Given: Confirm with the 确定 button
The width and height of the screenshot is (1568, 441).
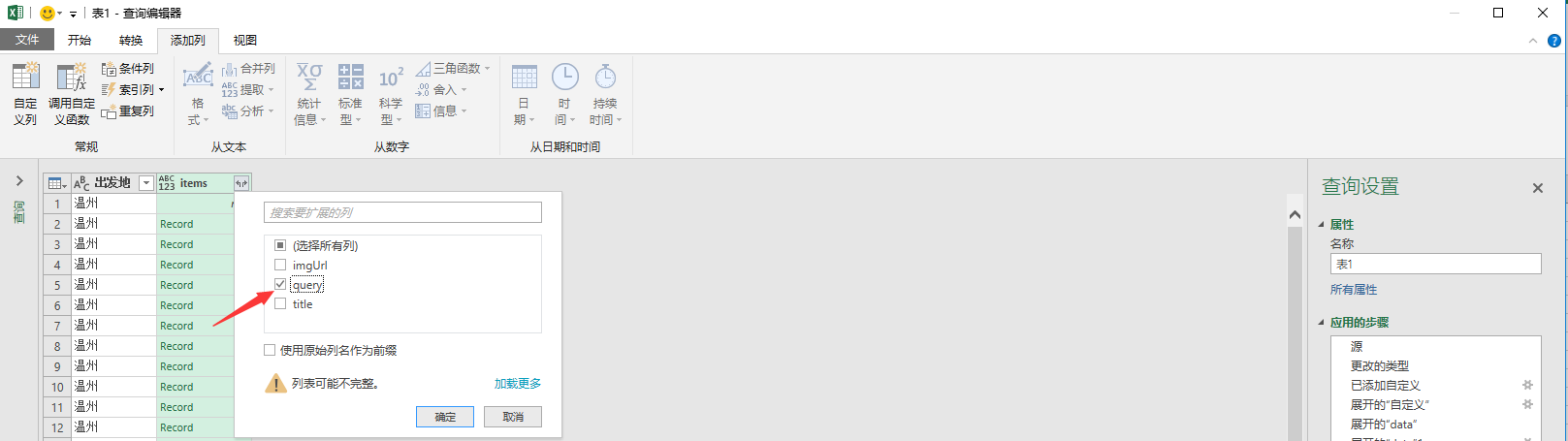Looking at the screenshot, I should point(445,417).
